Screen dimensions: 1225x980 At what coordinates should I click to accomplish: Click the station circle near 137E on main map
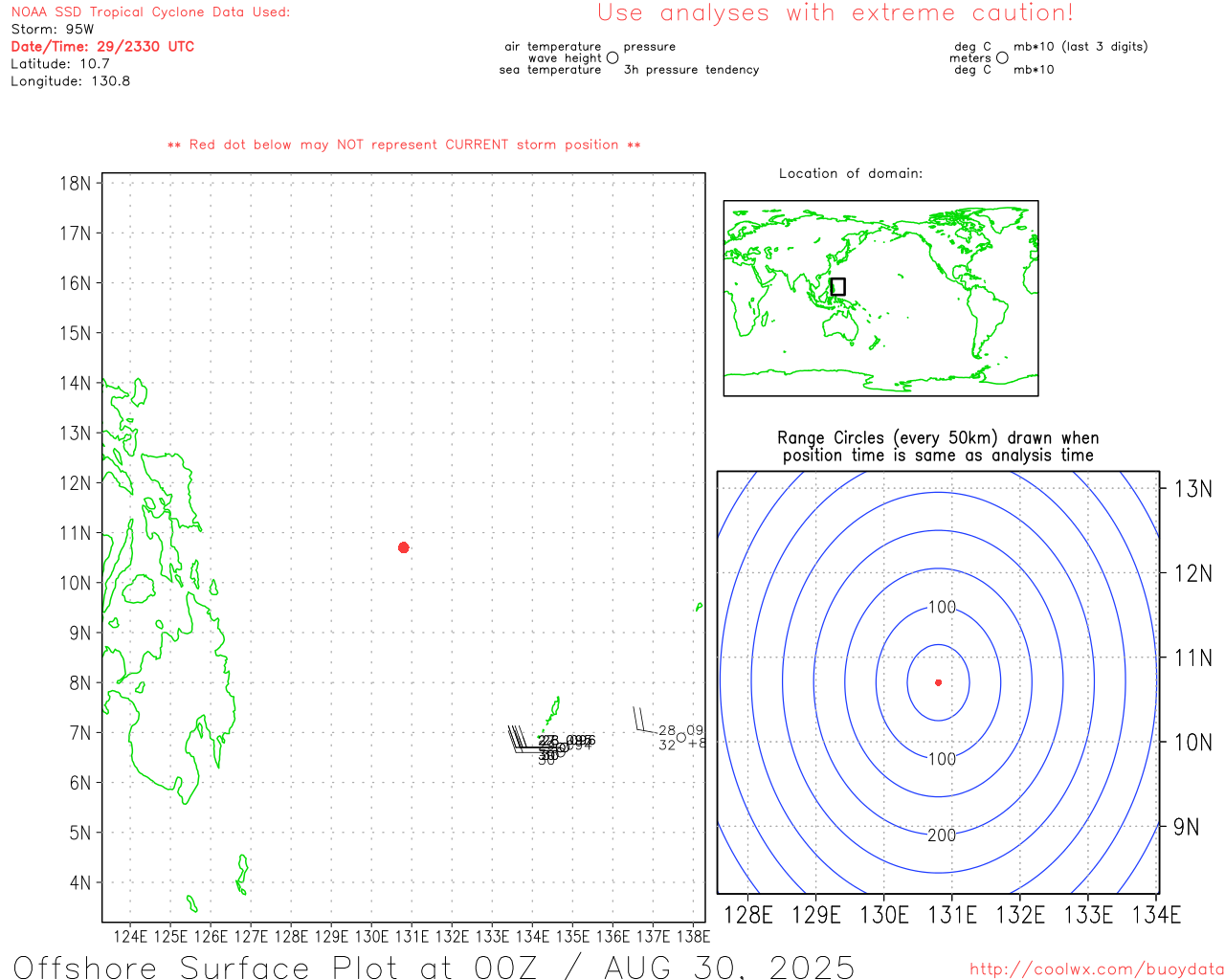click(x=681, y=737)
